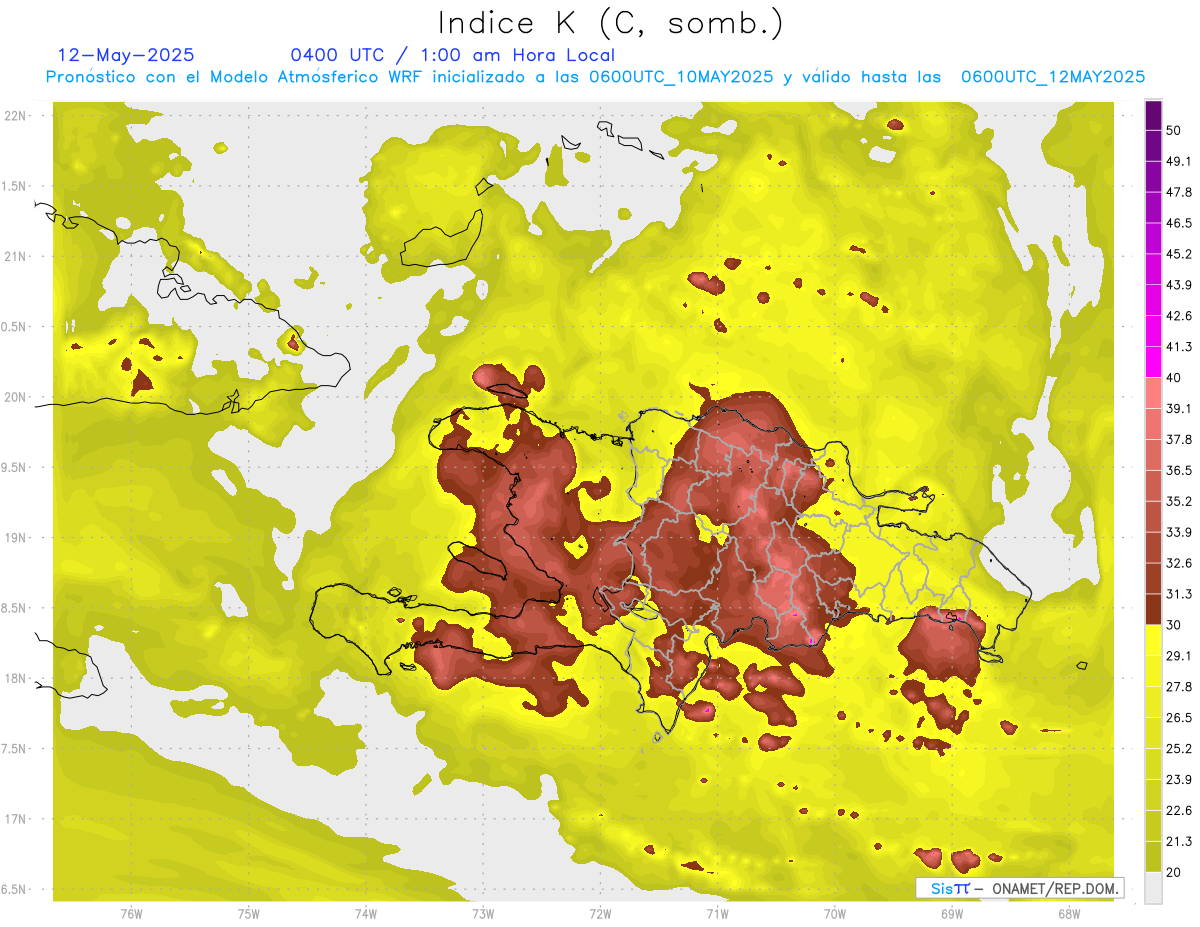Click the 74W longitude axis label
The image size is (1200, 927).
[x=366, y=913]
